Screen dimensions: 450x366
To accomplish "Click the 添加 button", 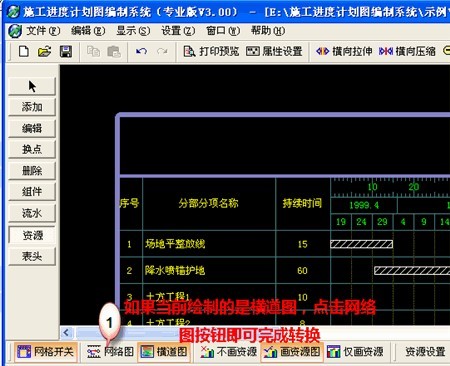I will coord(32,107).
